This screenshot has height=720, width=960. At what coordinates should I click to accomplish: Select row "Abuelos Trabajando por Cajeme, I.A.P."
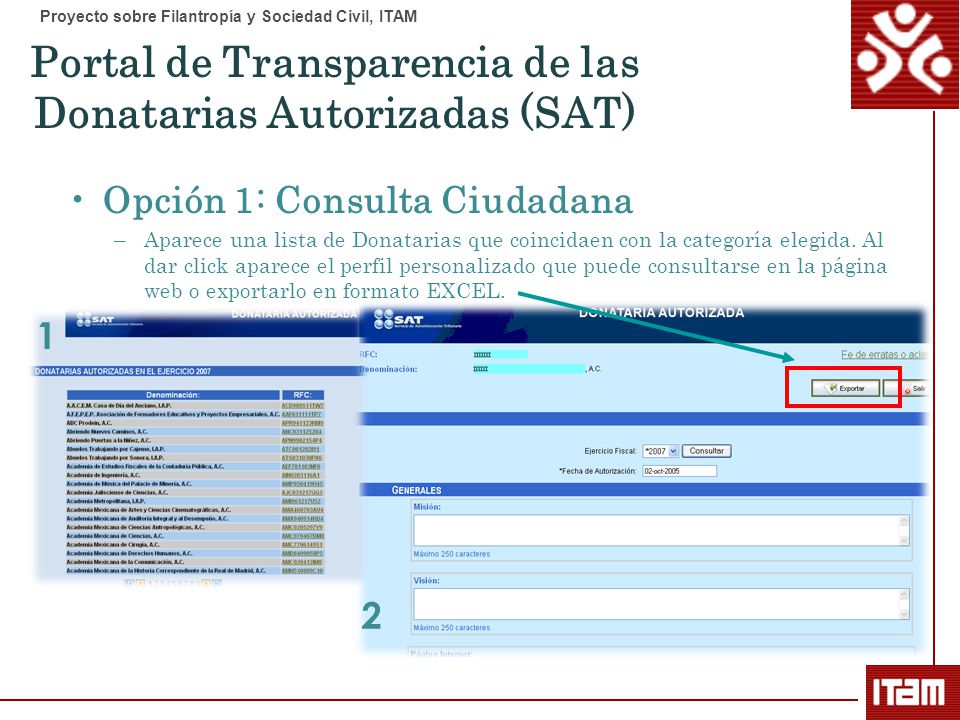(195, 449)
